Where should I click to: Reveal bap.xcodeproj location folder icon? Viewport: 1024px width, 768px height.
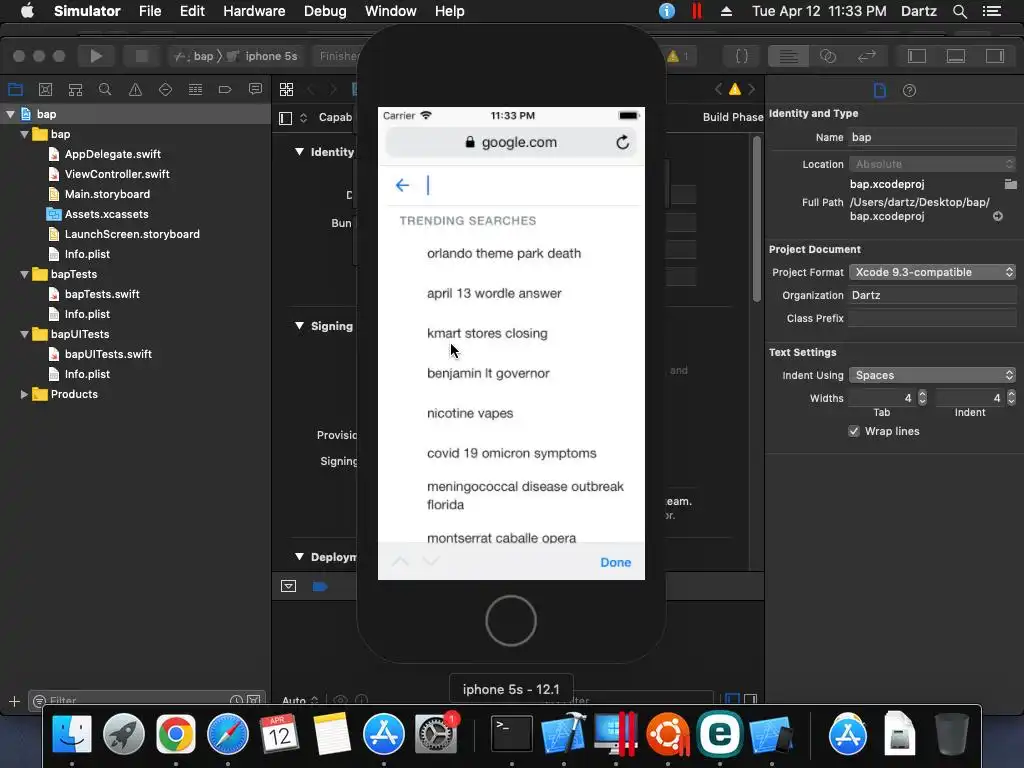coord(1010,184)
